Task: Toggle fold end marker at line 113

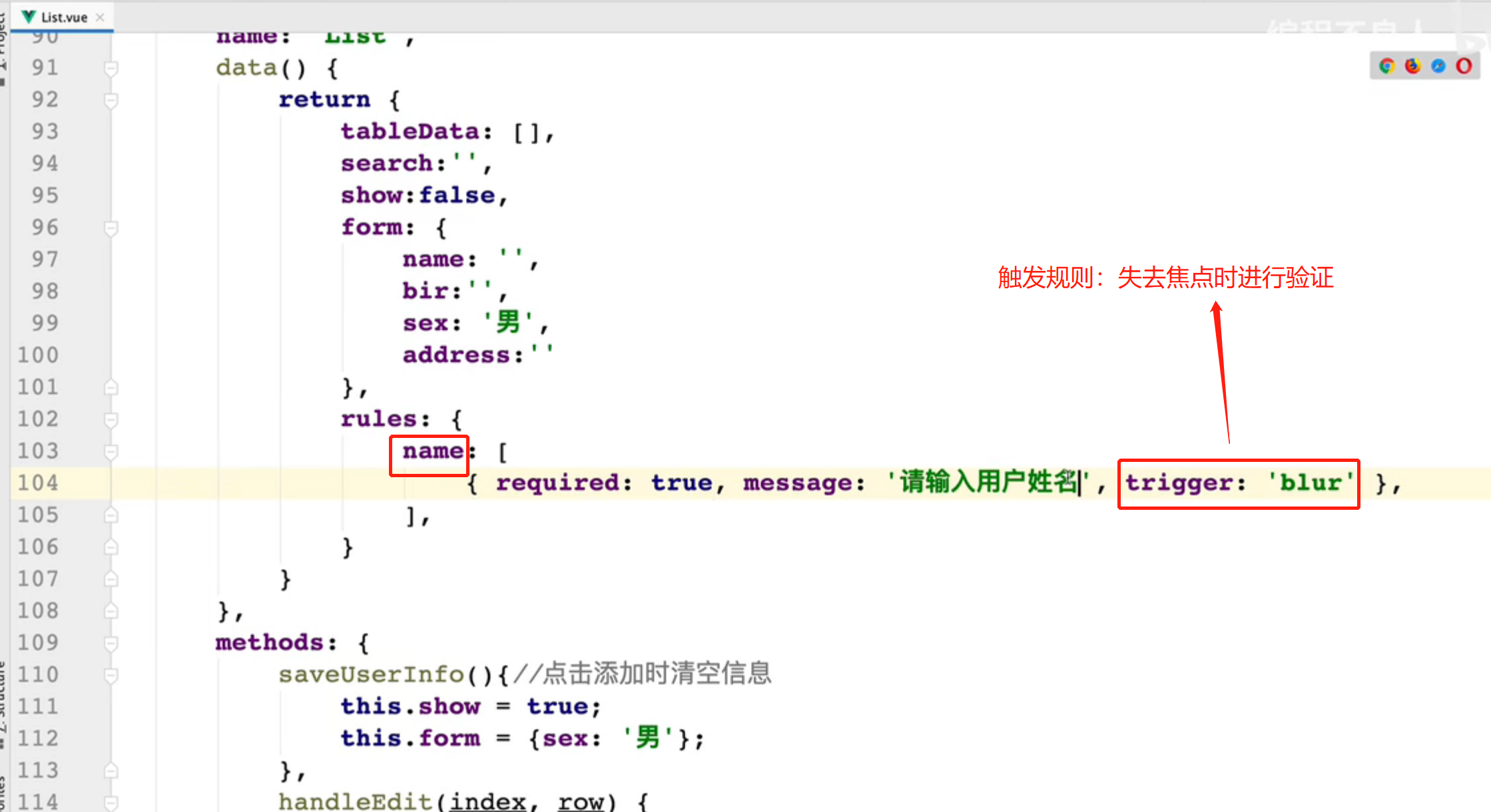Action: 111,771
